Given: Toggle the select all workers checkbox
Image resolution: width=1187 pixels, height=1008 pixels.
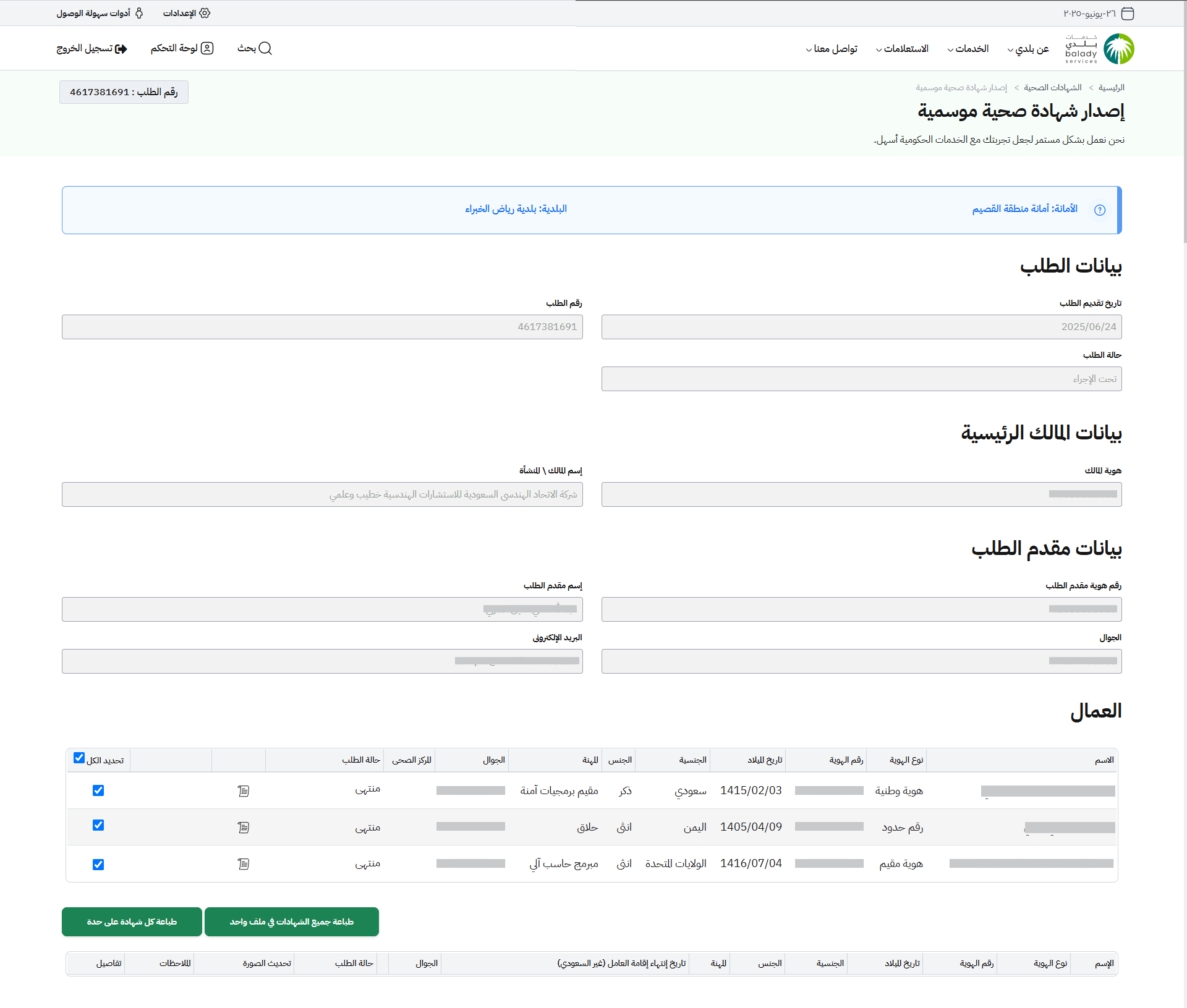Looking at the screenshot, I should pos(79,758).
